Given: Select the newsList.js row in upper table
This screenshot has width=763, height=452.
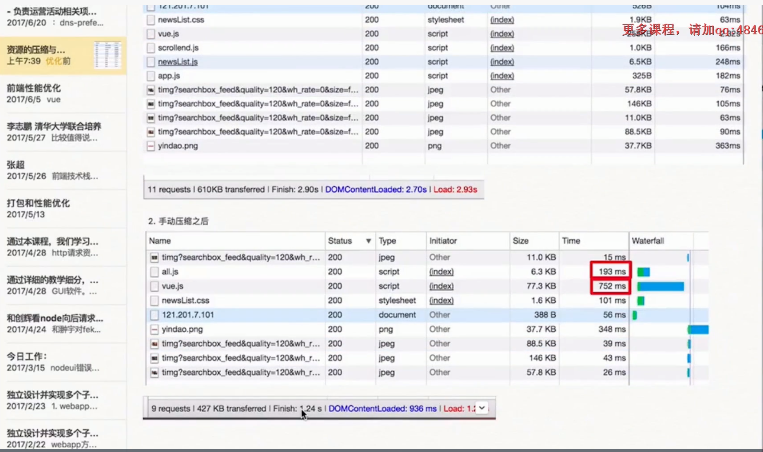Looking at the screenshot, I should pos(300,61).
